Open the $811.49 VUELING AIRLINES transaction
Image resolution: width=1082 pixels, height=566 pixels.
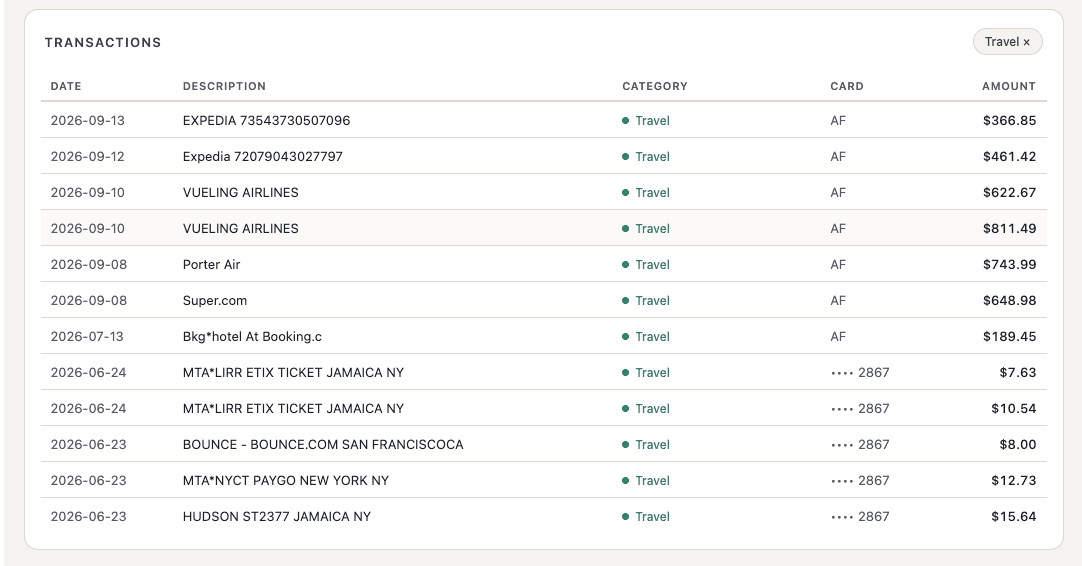point(544,228)
